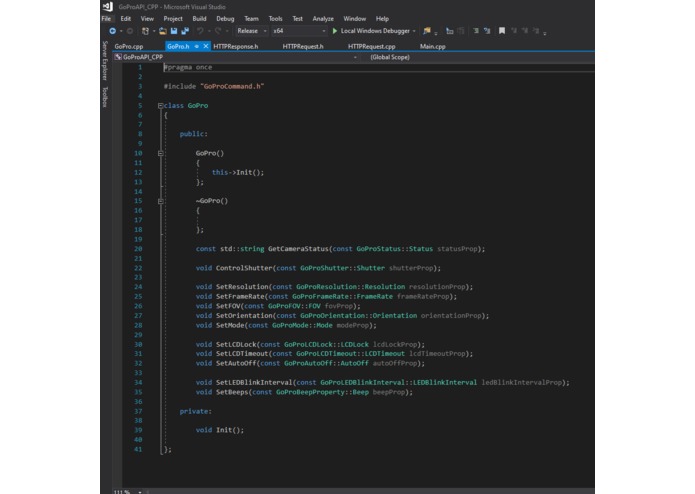Image resolution: width=695 pixels, height=494 pixels.
Task: Switch to the HTTPRequest.cpp tab
Action: [x=371, y=46]
